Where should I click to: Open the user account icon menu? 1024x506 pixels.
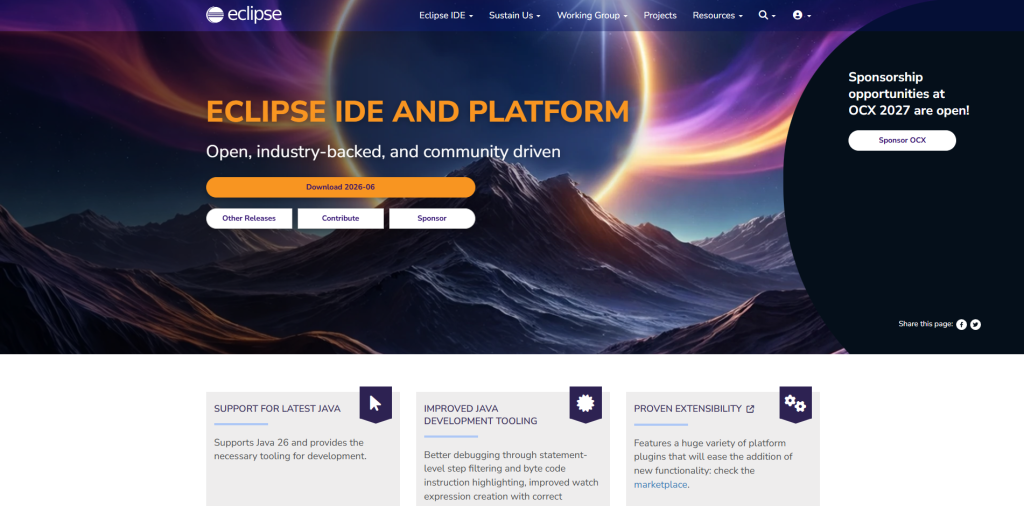[801, 15]
